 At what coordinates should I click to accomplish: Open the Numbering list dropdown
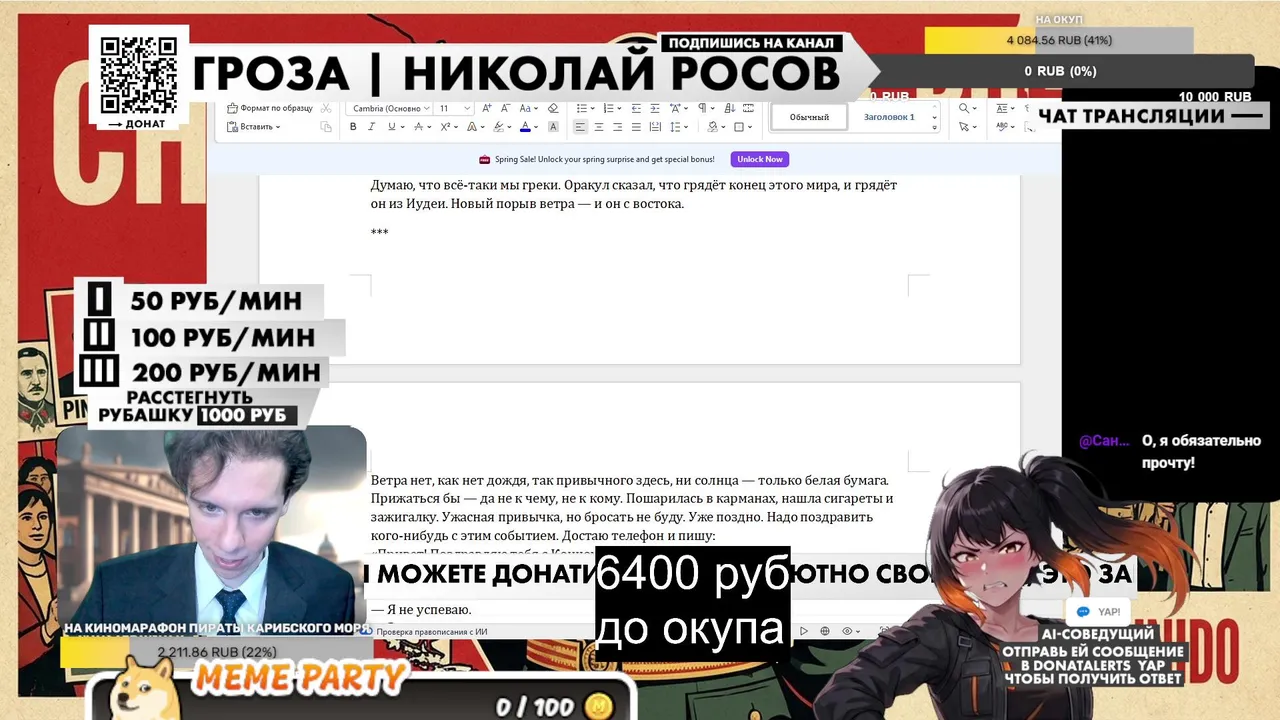[x=619, y=108]
